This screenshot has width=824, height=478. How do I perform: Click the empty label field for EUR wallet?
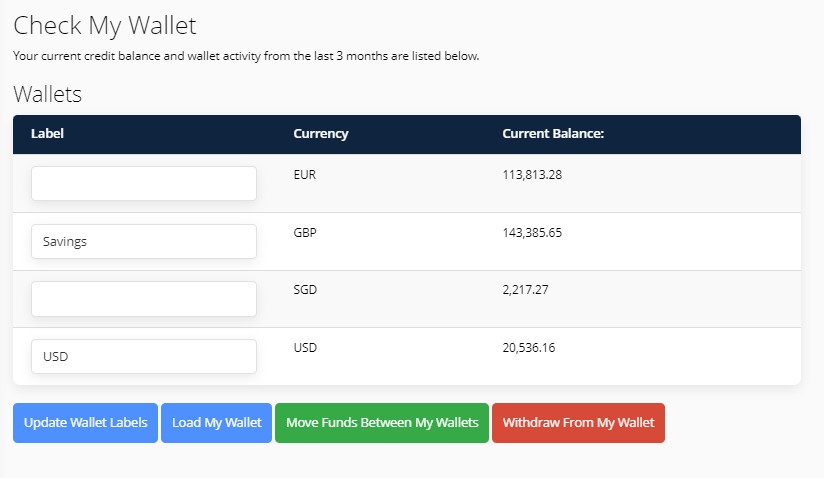click(144, 183)
